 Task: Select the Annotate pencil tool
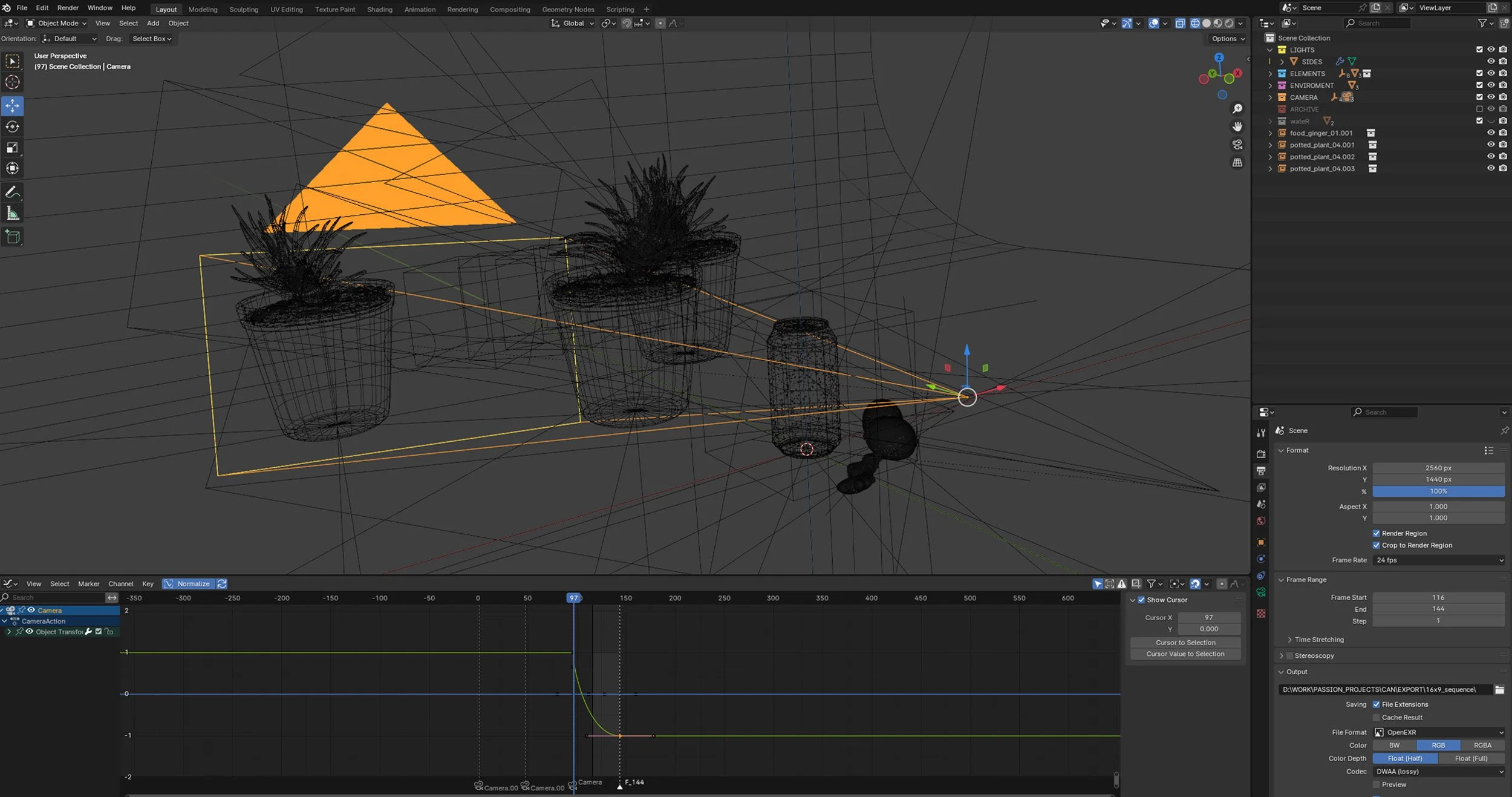(13, 192)
